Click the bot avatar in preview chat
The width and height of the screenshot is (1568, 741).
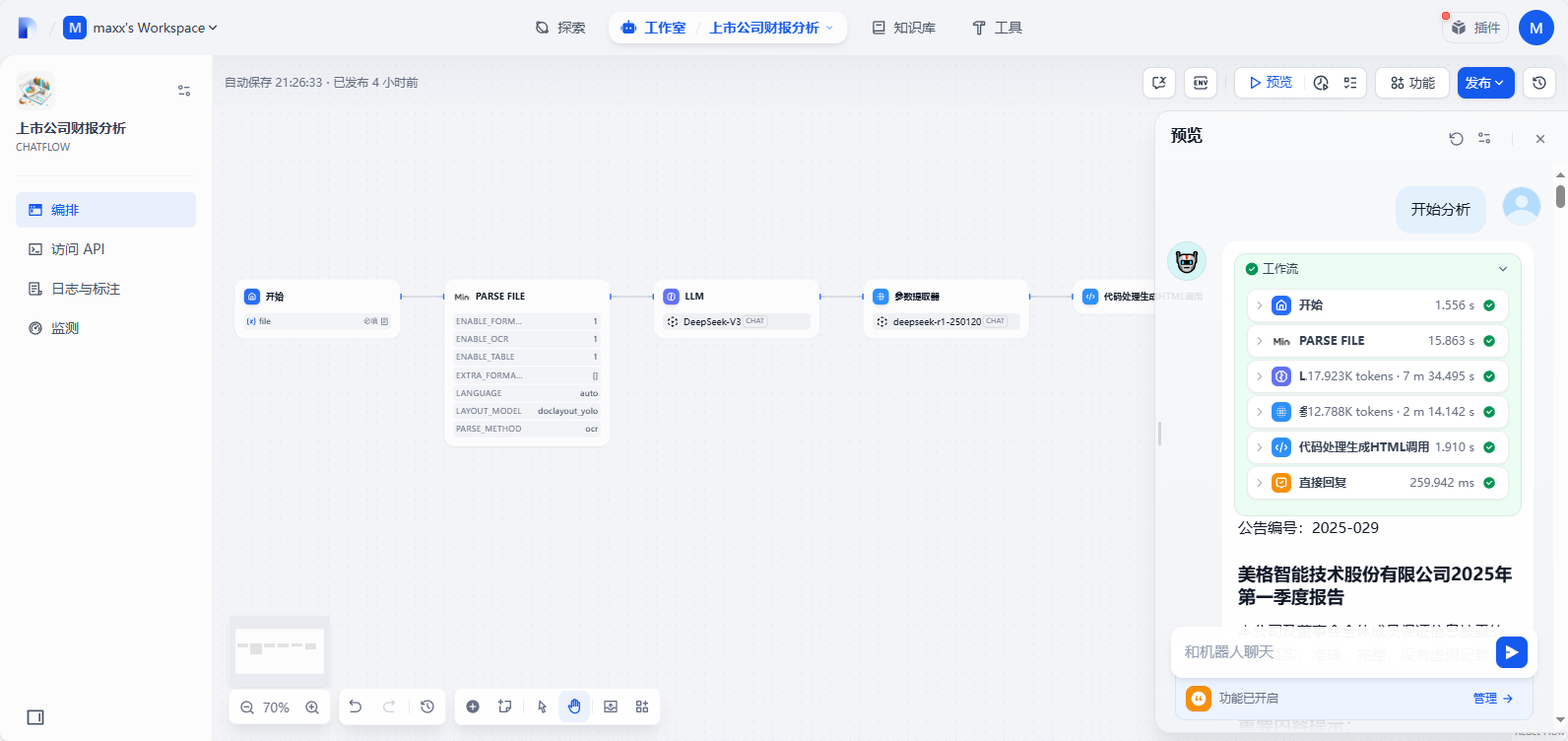(1187, 261)
